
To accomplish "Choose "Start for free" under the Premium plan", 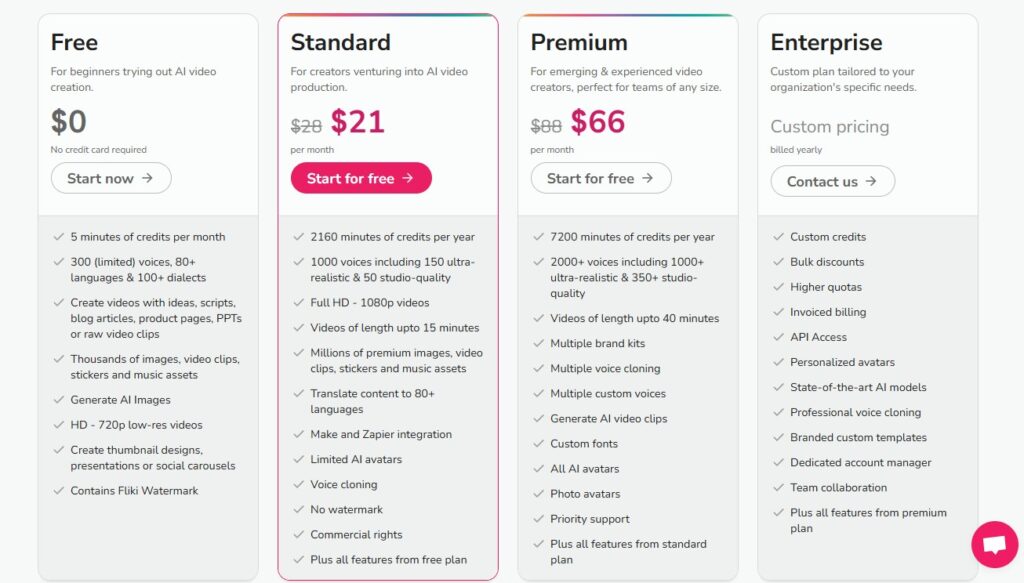I will (600, 178).
